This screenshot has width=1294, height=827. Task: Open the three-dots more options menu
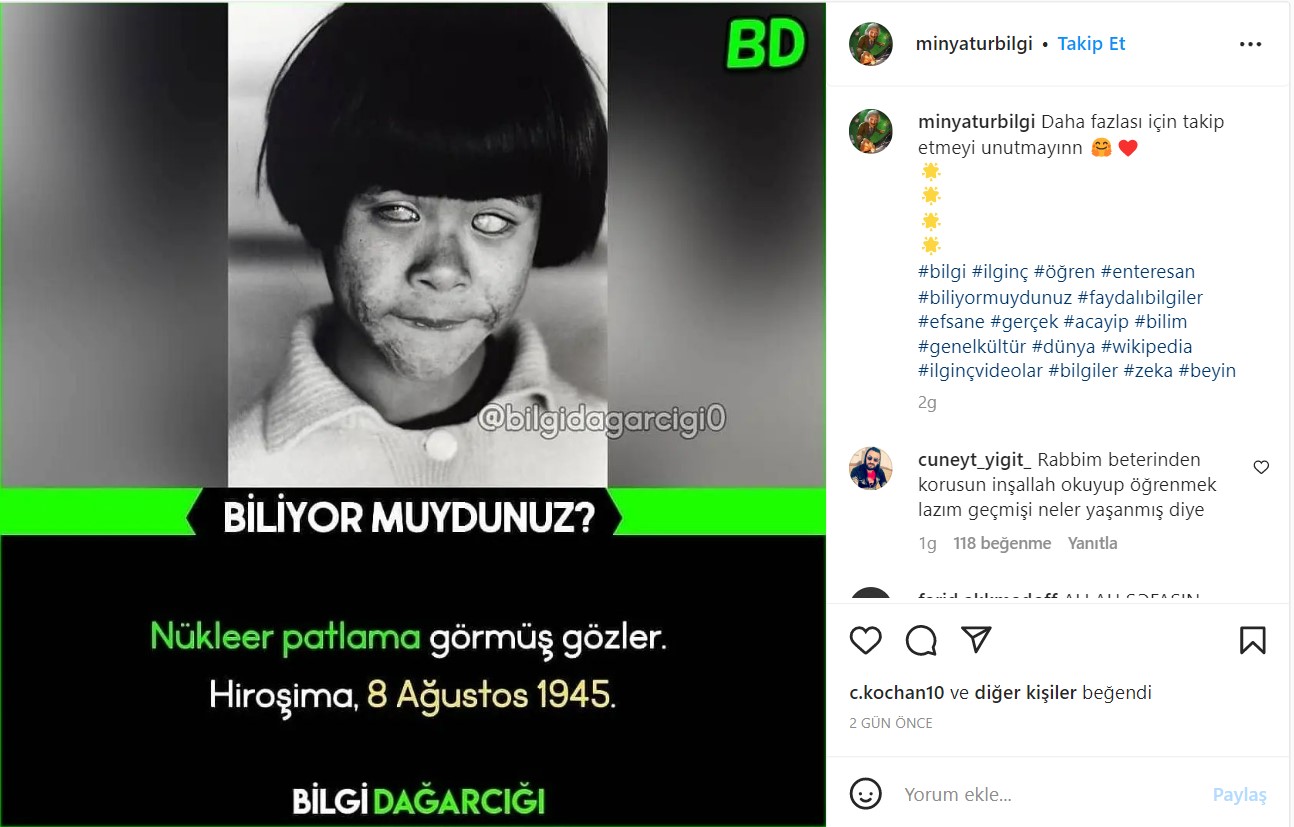point(1250,44)
